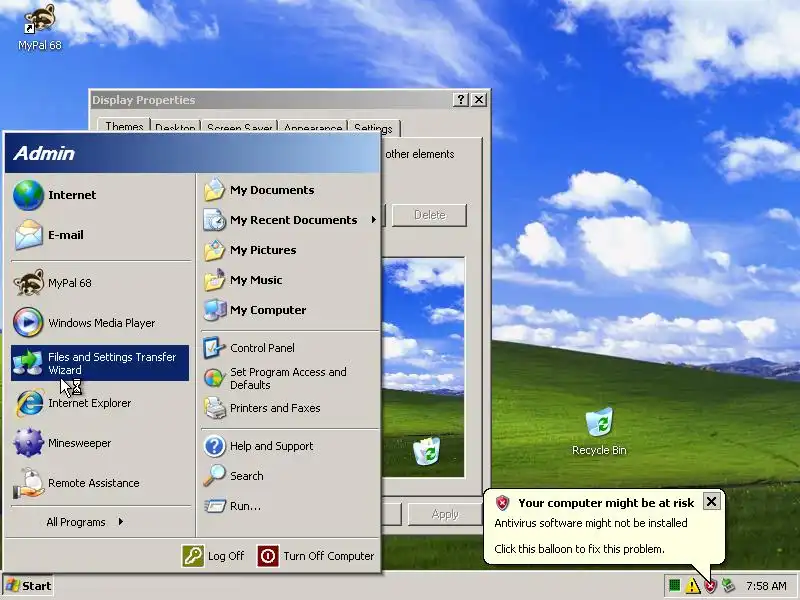
Task: Click the red security shield tray icon
Action: click(710, 586)
